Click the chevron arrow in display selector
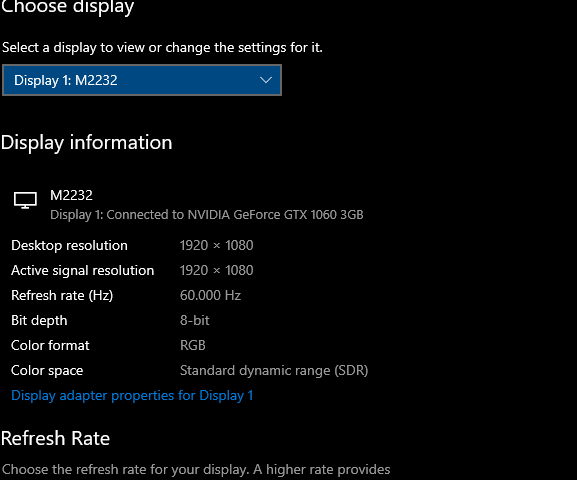Image resolution: width=577 pixels, height=480 pixels. (x=266, y=80)
